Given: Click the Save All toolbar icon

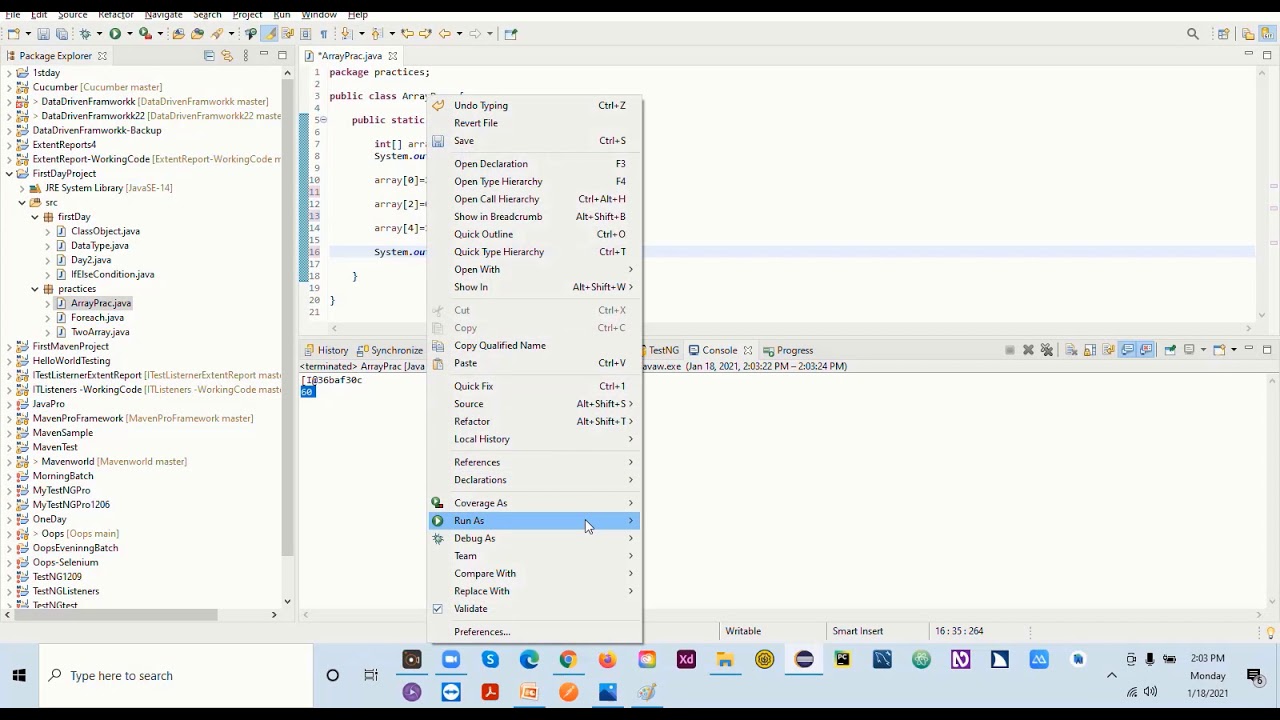Looking at the screenshot, I should point(62,34).
